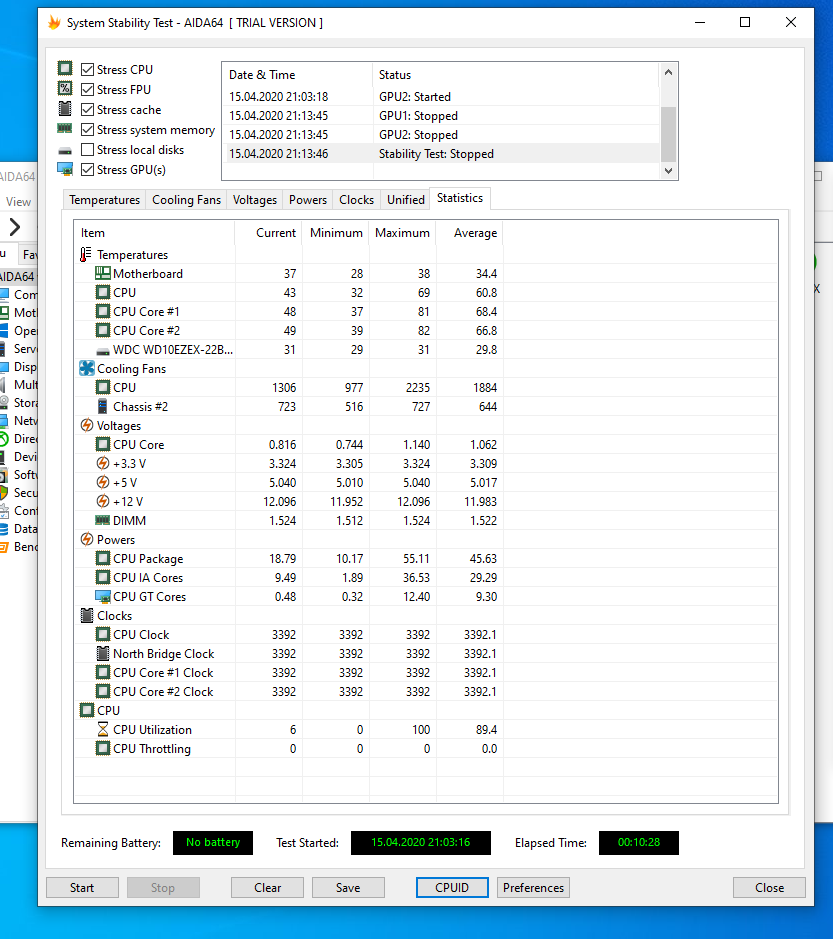Click the lightning icon of Voltages group
The width and height of the screenshot is (833, 939).
[87, 425]
